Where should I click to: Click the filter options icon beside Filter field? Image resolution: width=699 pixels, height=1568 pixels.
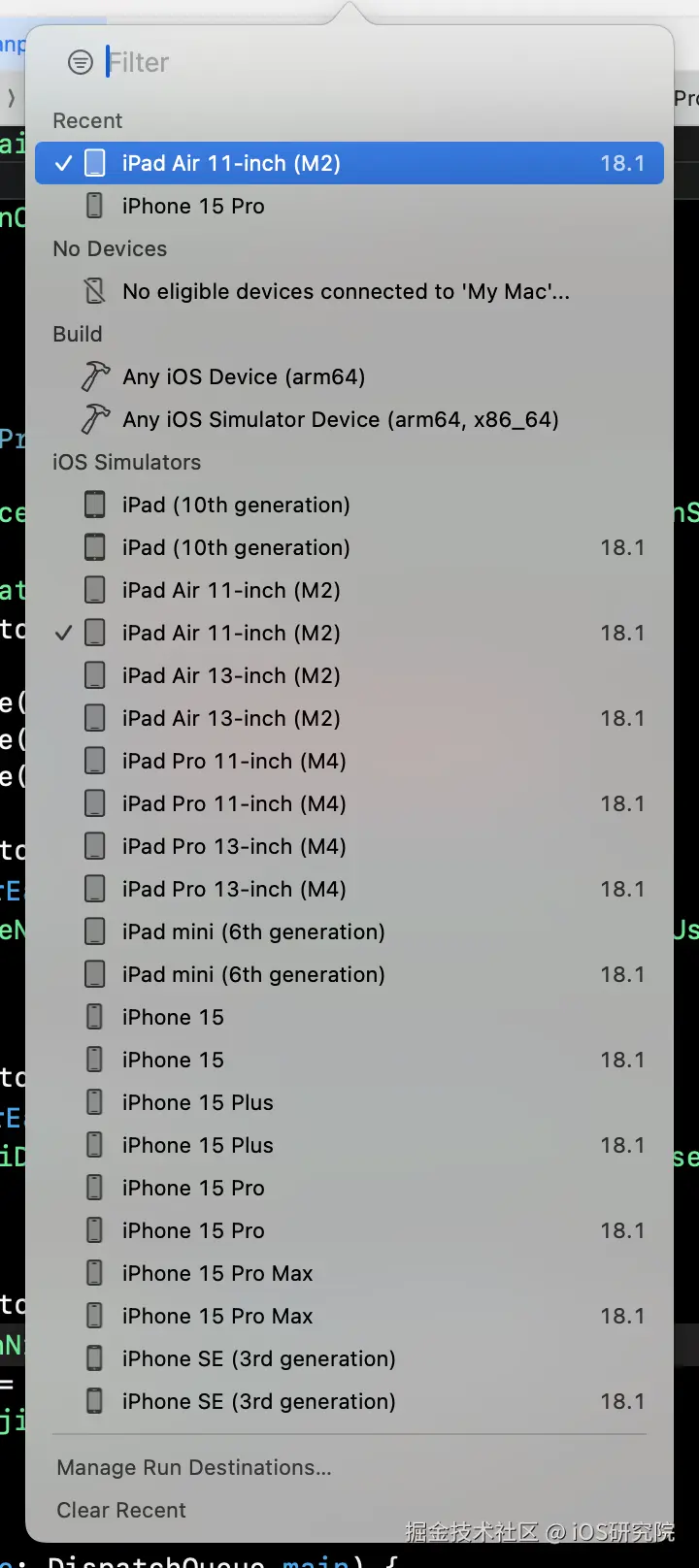[81, 62]
